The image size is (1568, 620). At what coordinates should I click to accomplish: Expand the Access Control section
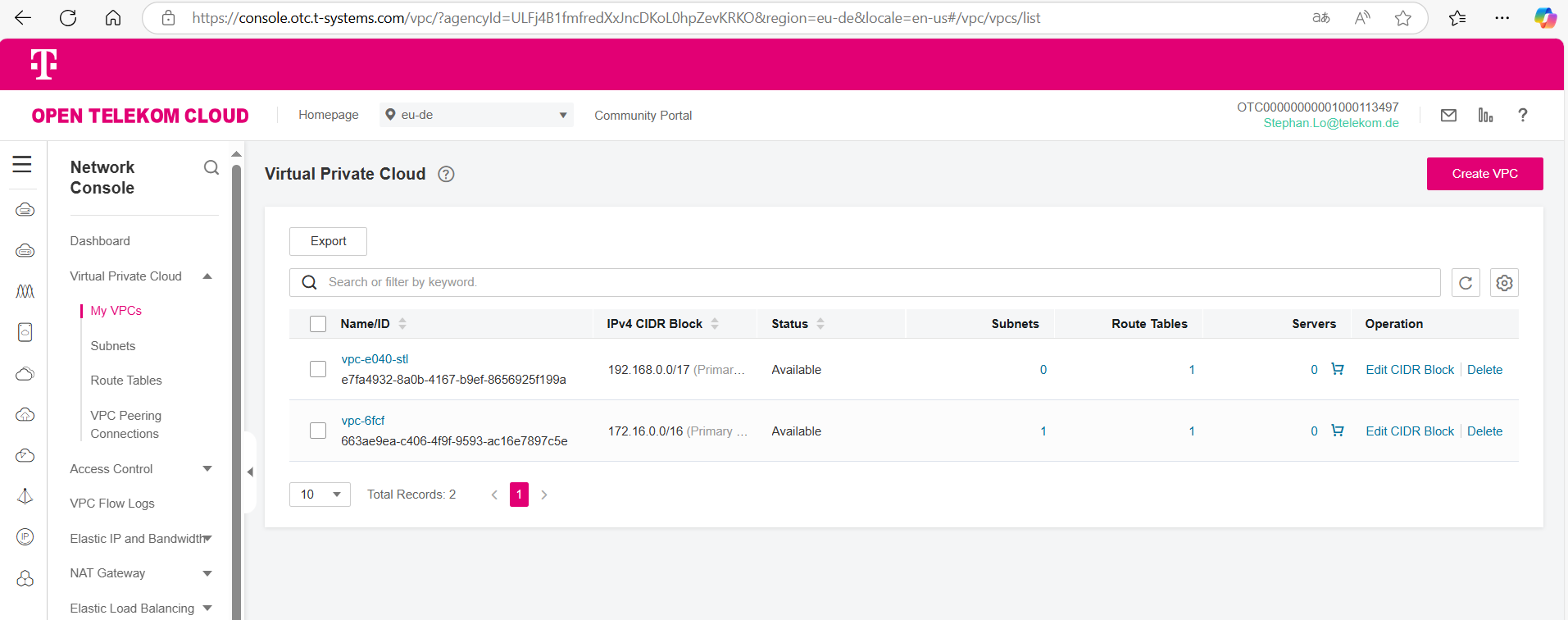[x=207, y=469]
